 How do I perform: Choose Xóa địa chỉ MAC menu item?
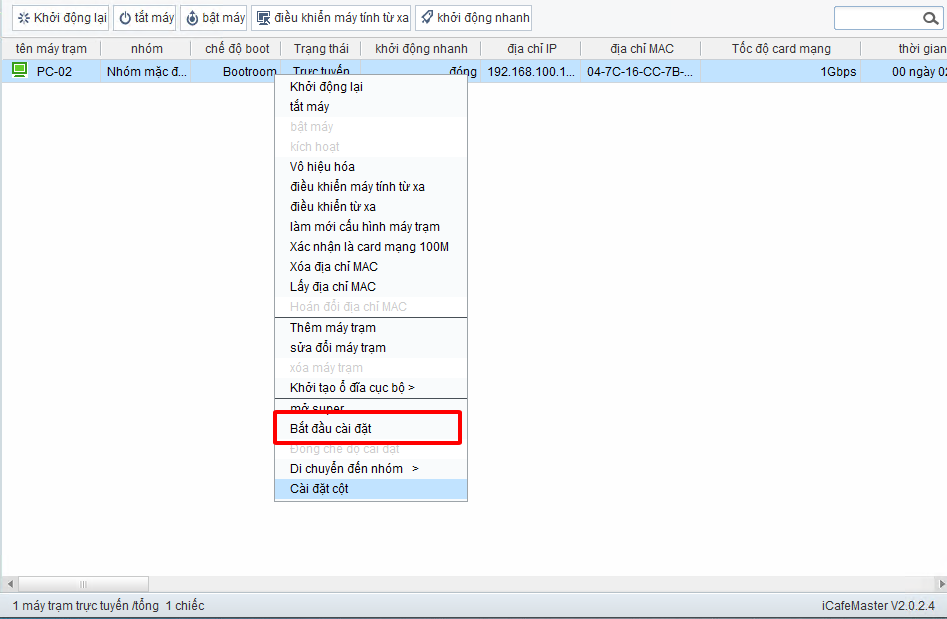pos(333,267)
